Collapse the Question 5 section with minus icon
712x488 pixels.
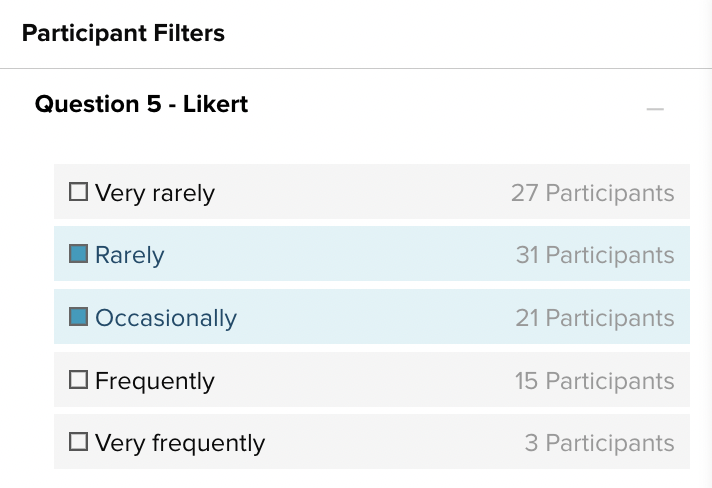(x=655, y=108)
